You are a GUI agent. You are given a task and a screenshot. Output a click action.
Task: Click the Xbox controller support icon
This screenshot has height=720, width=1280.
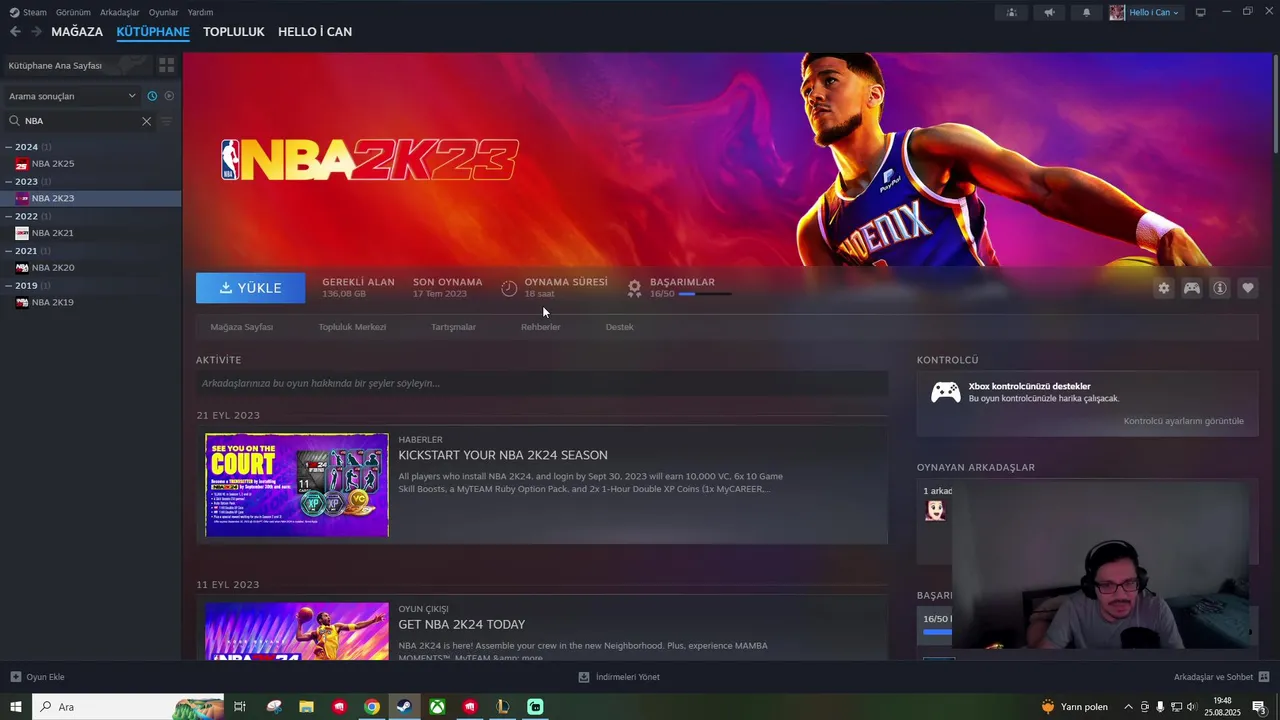946,392
